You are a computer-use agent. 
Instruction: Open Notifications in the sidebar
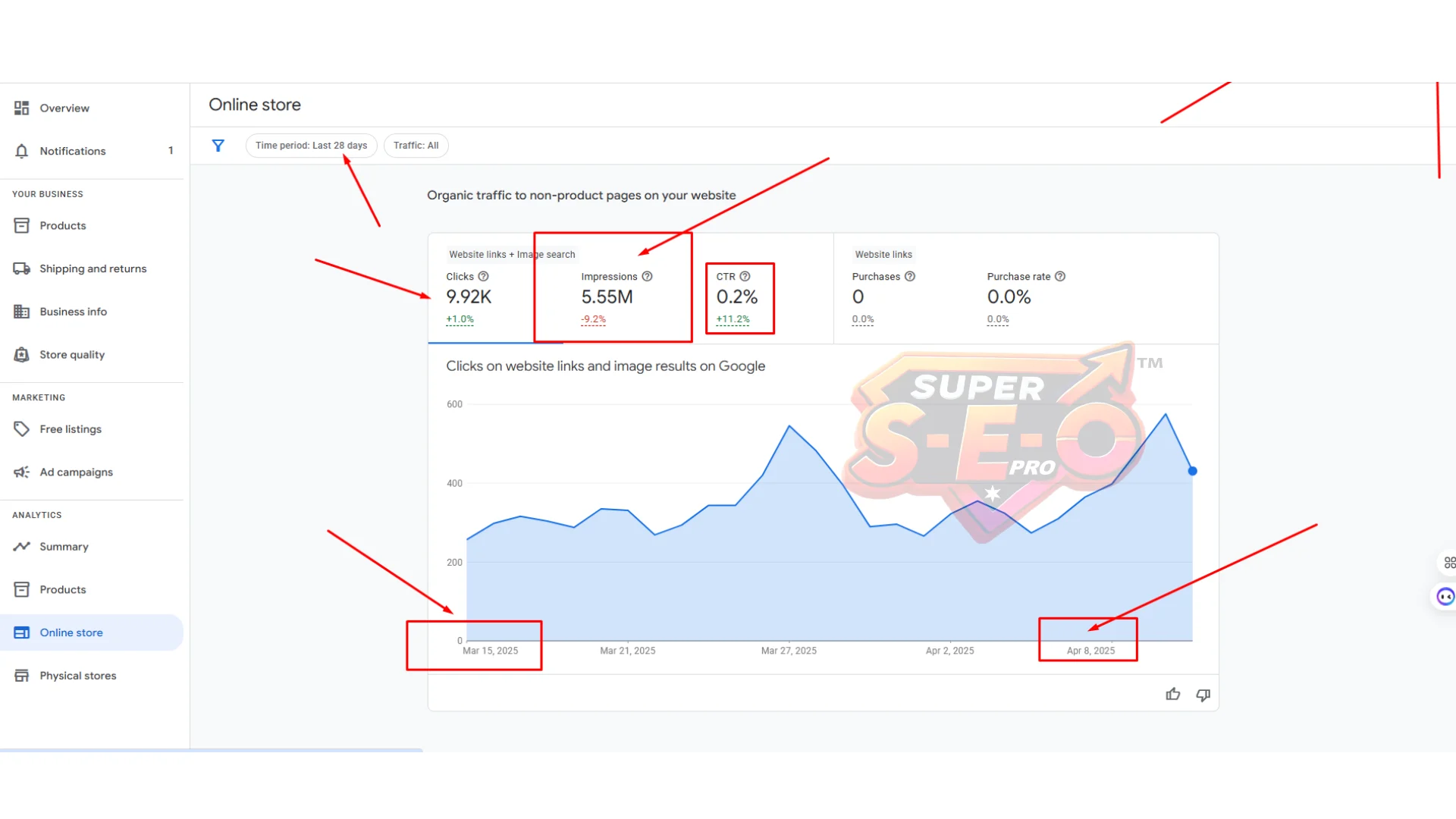pos(73,151)
